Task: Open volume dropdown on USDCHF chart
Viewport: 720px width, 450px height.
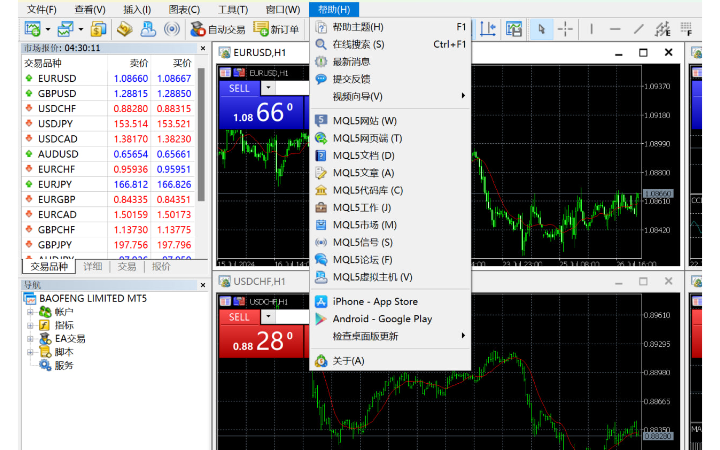Action: pyautogui.click(x=268, y=316)
